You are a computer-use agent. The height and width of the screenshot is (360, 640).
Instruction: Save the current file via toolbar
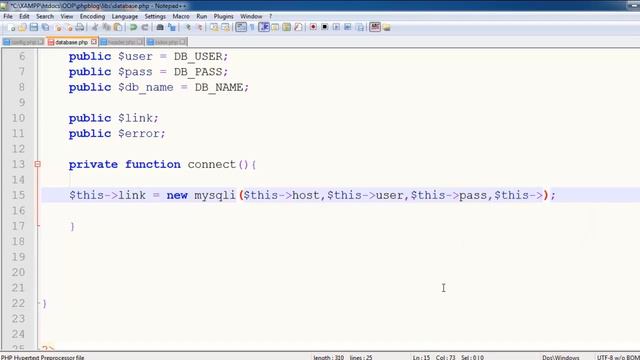click(33, 27)
